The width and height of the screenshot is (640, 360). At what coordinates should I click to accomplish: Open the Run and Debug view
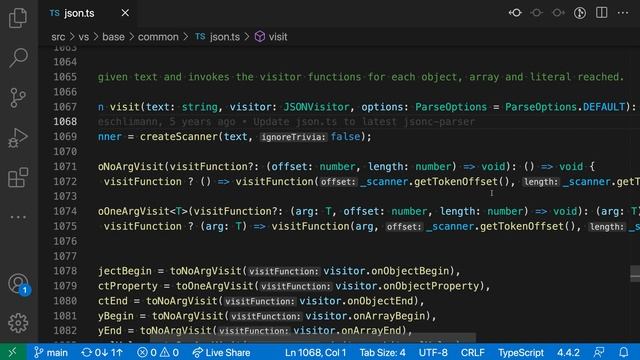click(x=18, y=138)
